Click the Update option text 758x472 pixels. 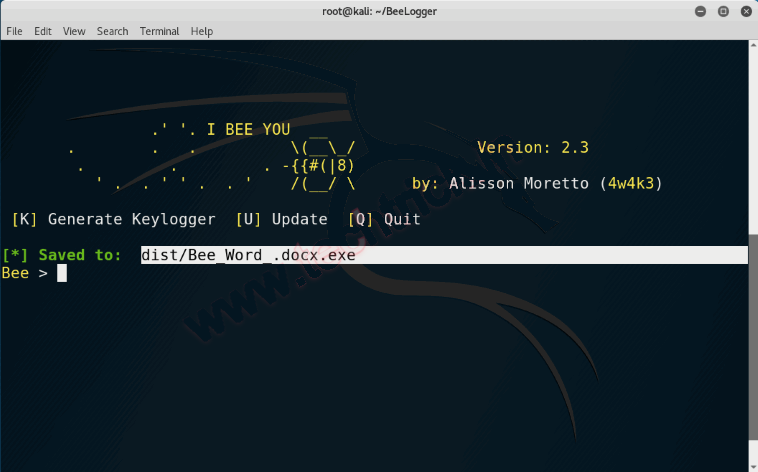coord(299,219)
